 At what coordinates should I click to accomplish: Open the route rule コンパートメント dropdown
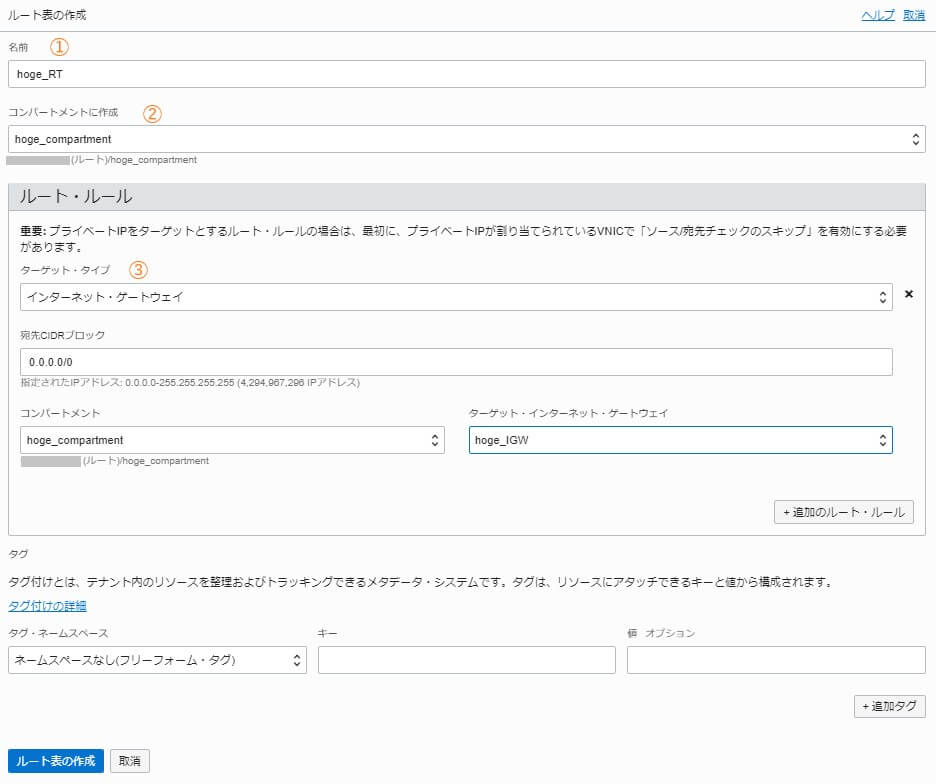tap(232, 440)
